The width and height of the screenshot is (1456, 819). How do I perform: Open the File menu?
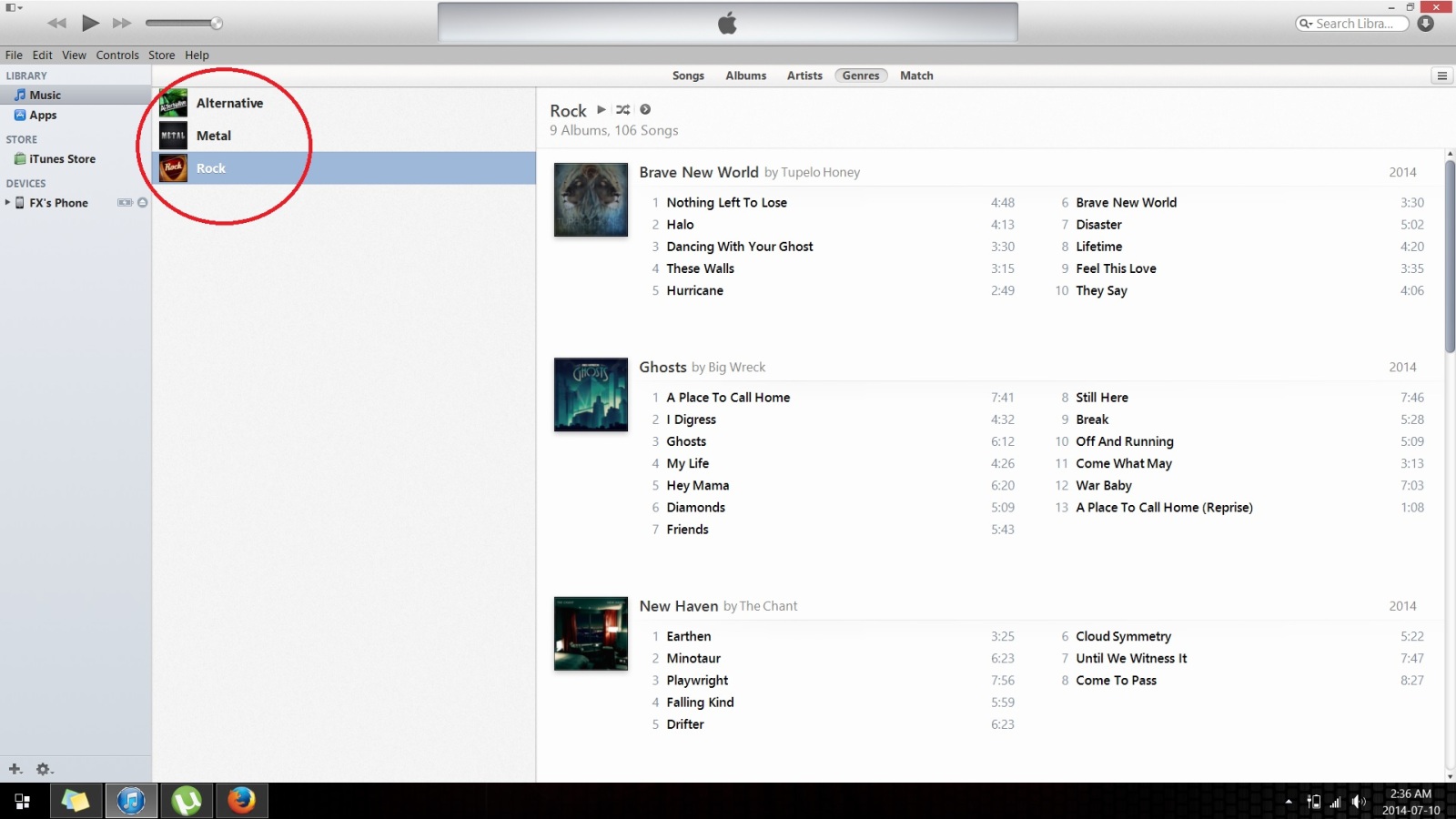point(14,55)
